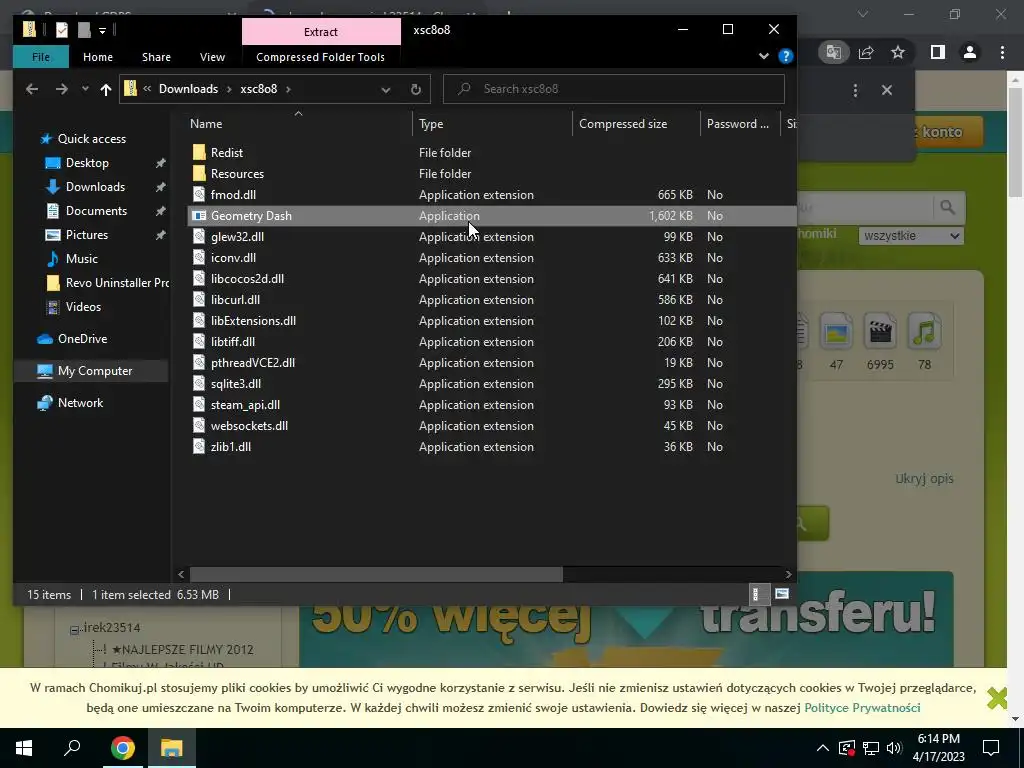This screenshot has height=768, width=1024.
Task: Open the View ribbon tab
Action: (212, 57)
